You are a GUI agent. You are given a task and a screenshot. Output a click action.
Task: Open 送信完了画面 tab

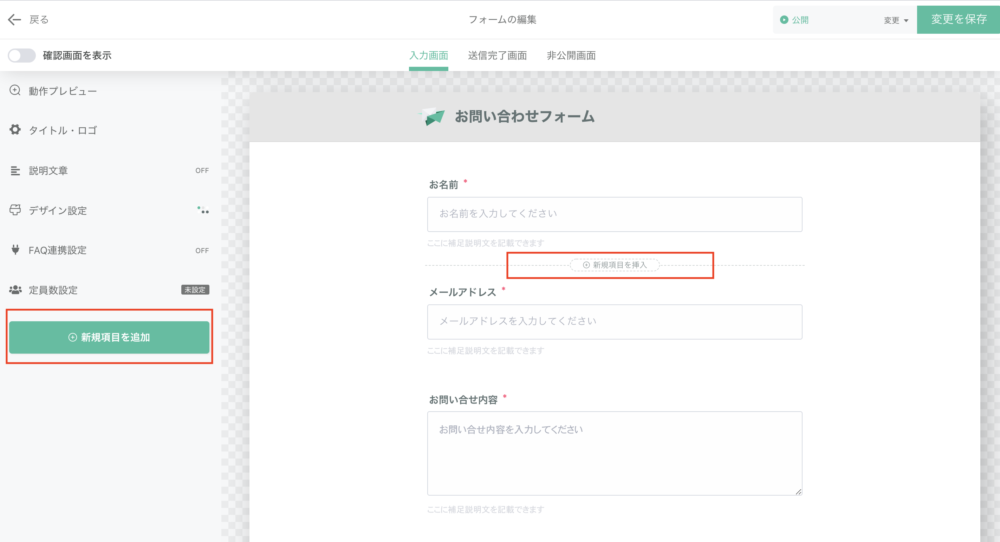click(497, 55)
